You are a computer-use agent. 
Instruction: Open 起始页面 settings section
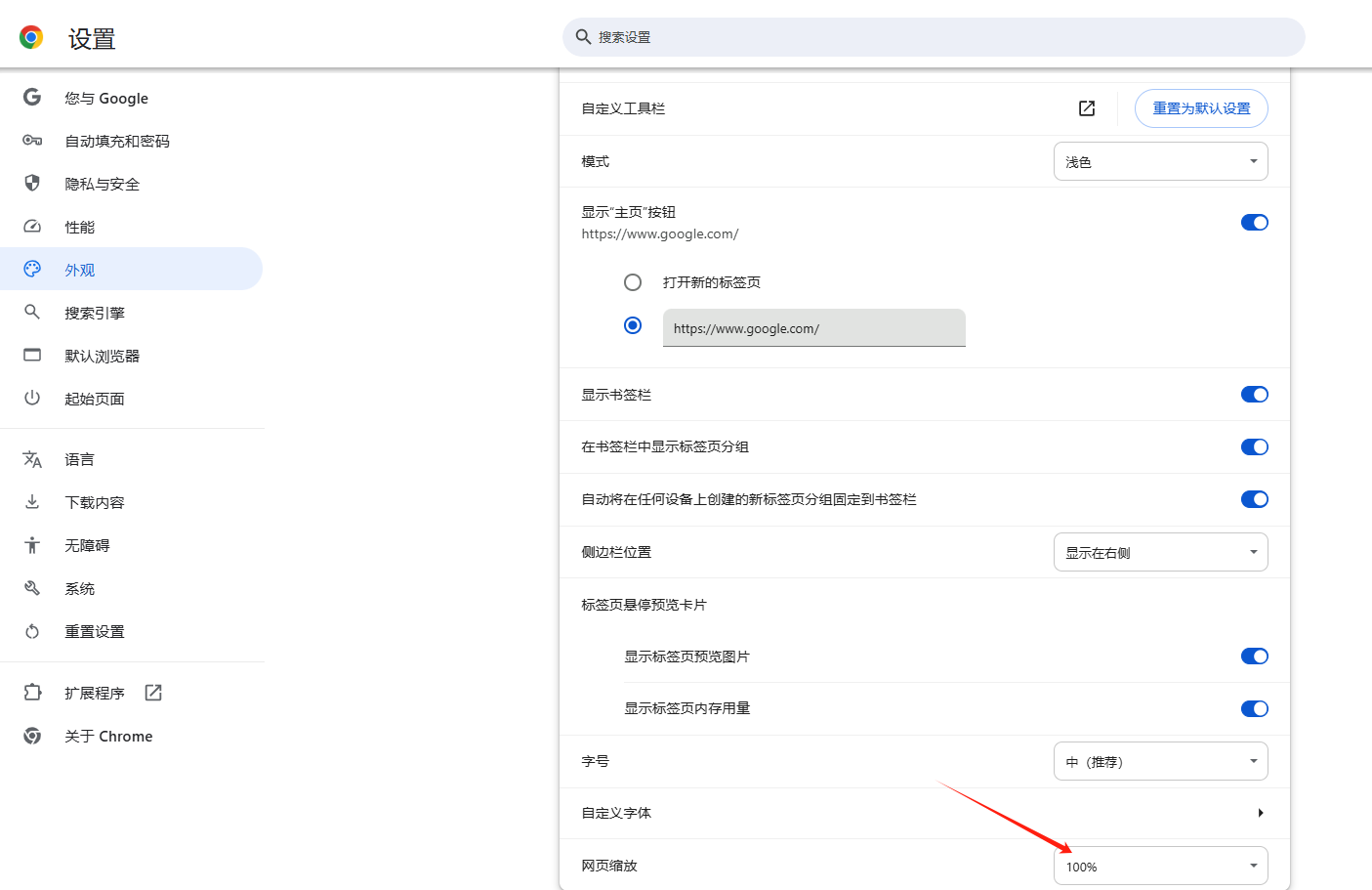pyautogui.click(x=131, y=399)
